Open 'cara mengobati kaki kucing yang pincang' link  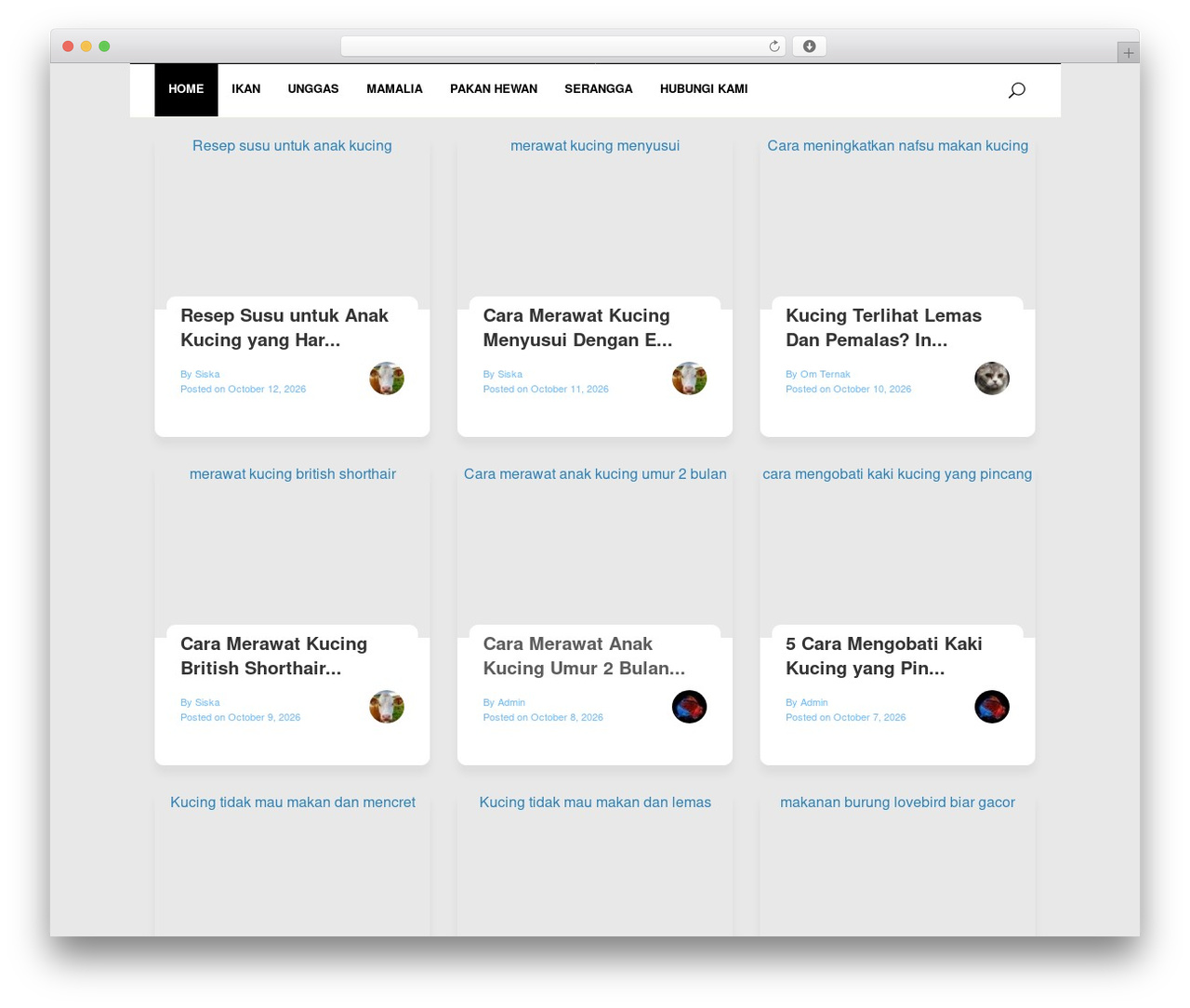(x=897, y=474)
